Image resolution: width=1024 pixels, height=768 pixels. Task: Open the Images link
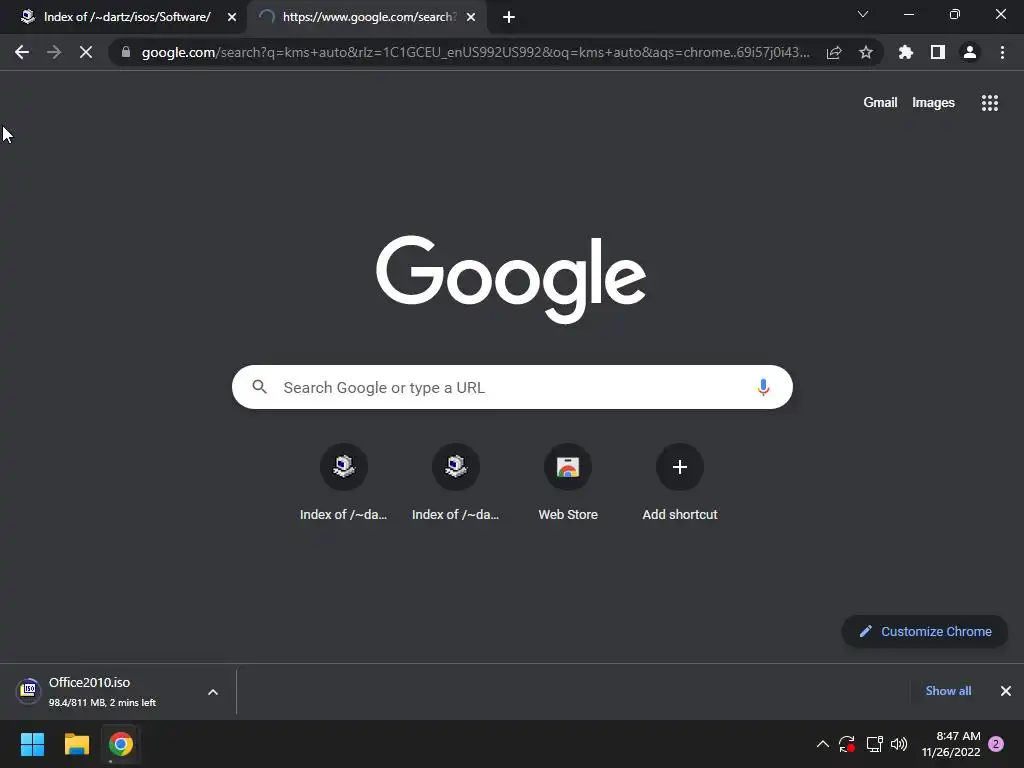[x=933, y=103]
